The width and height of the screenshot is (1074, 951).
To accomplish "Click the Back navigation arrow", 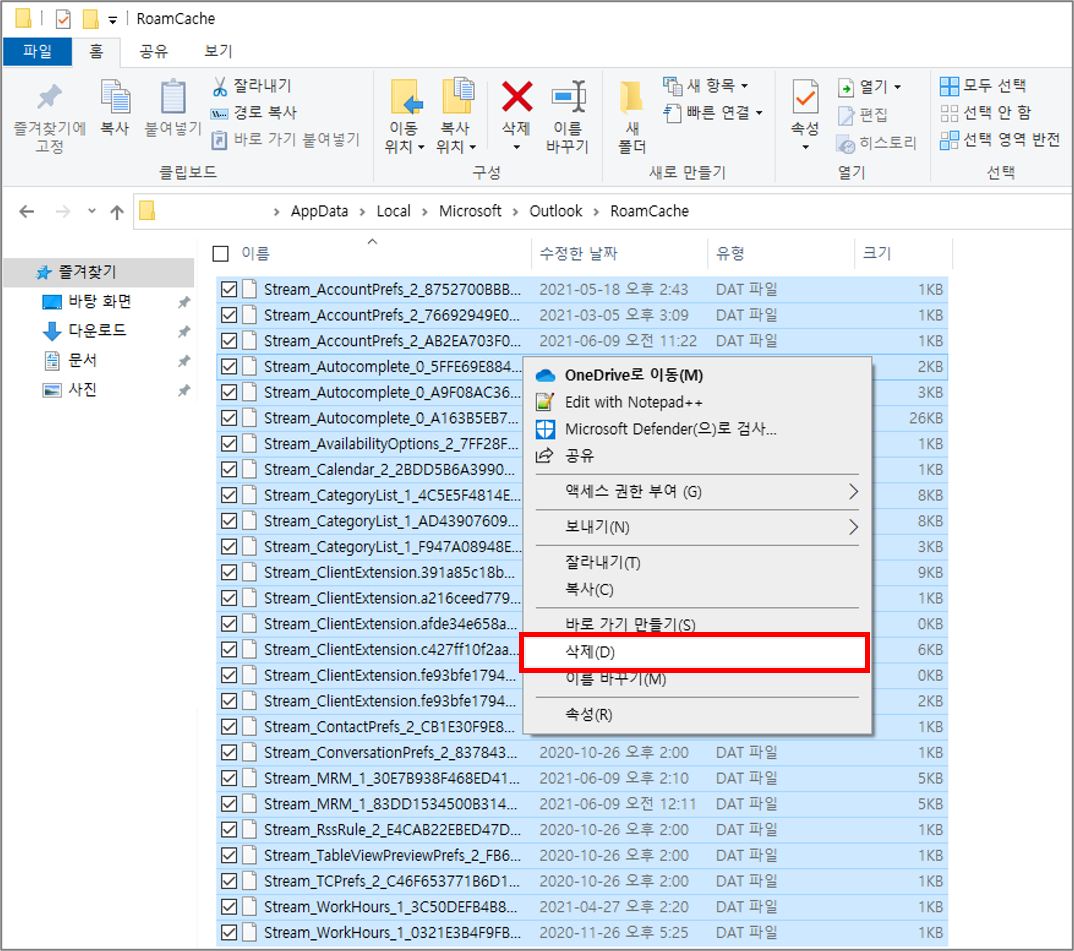I will coord(27,212).
